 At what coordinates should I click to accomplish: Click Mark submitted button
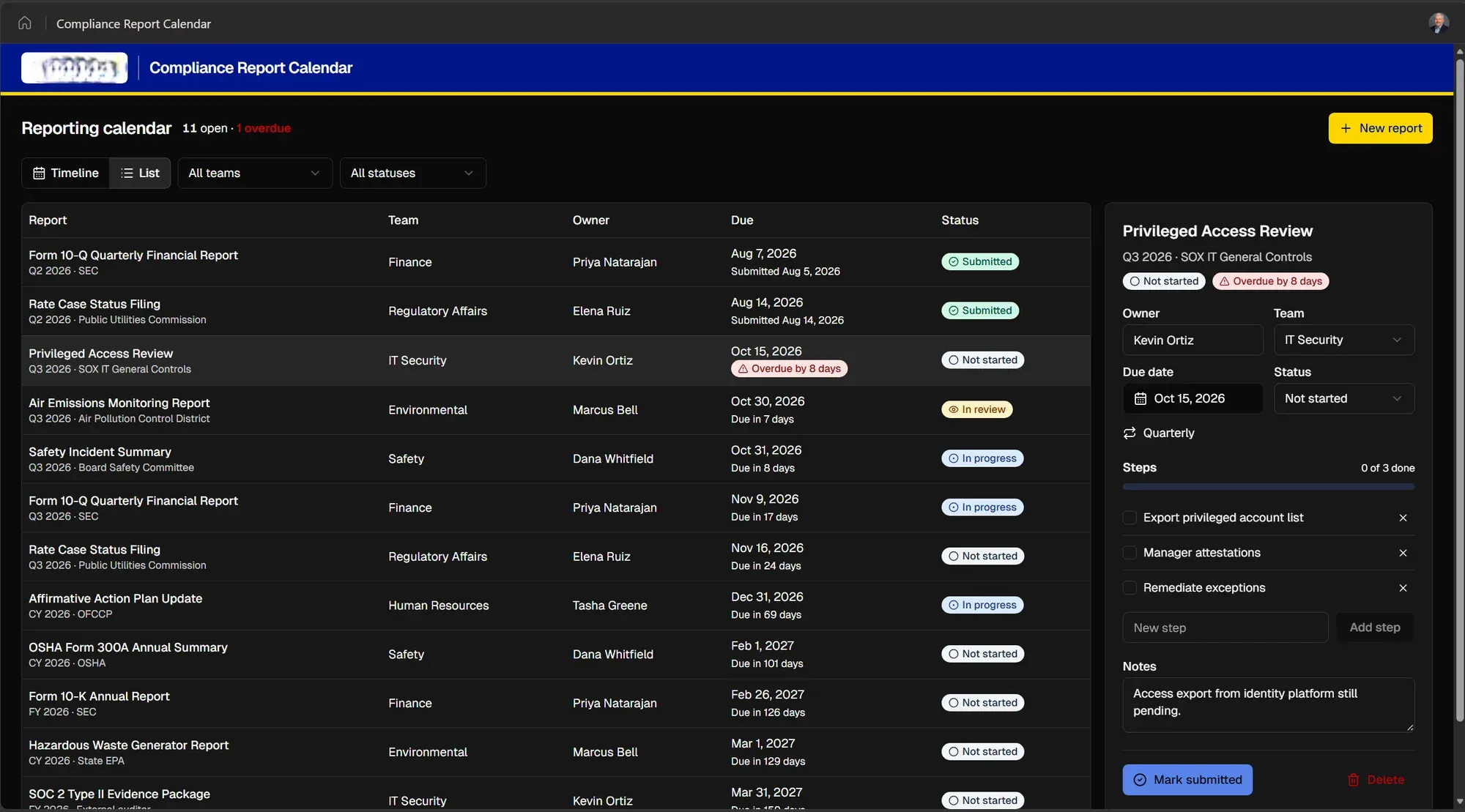coord(1187,780)
